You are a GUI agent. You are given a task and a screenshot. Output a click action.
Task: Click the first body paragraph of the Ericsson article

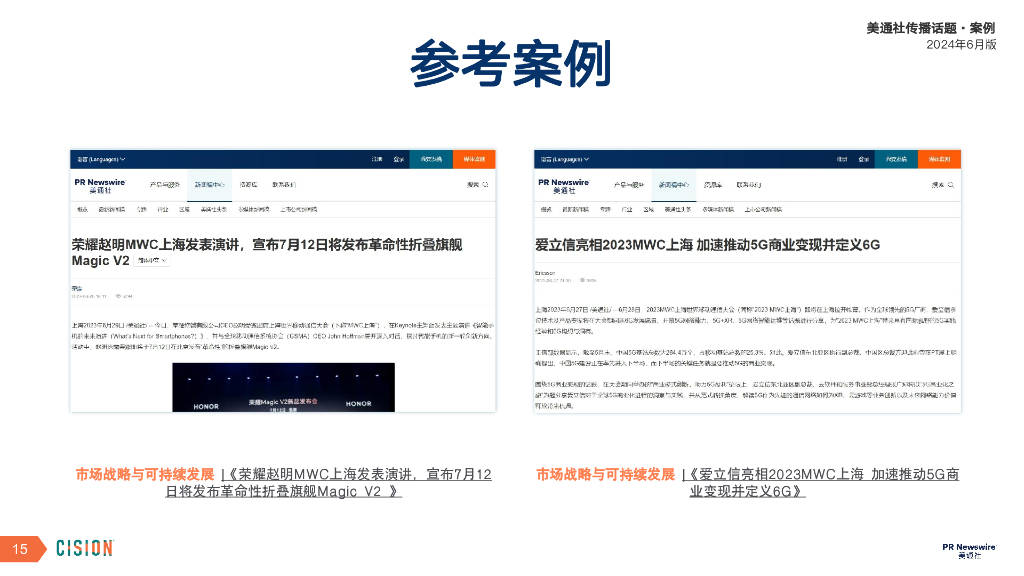pos(746,320)
